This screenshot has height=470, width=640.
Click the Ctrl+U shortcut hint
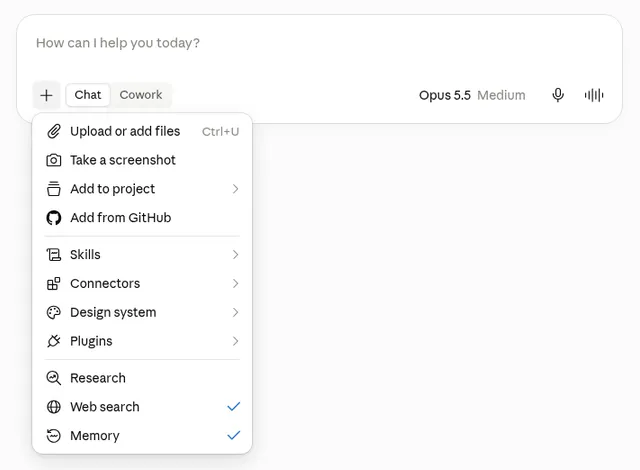(220, 132)
